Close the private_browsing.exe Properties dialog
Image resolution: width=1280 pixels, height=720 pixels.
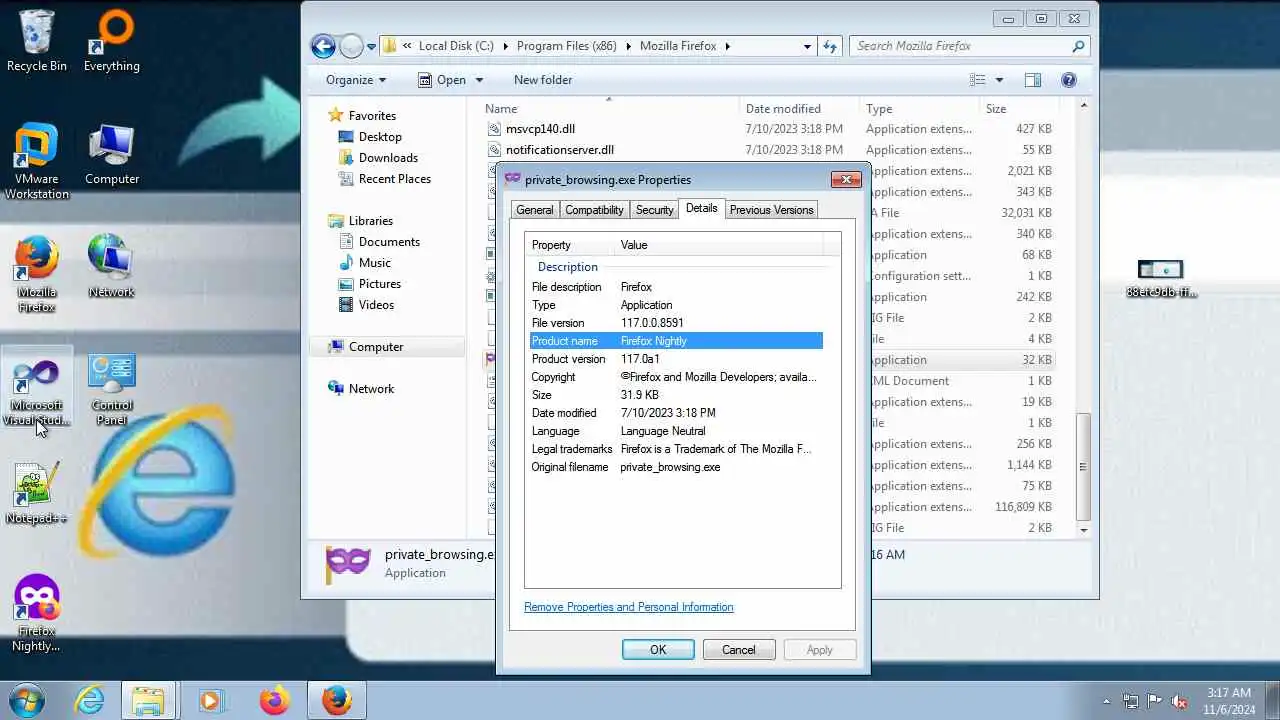pos(846,179)
